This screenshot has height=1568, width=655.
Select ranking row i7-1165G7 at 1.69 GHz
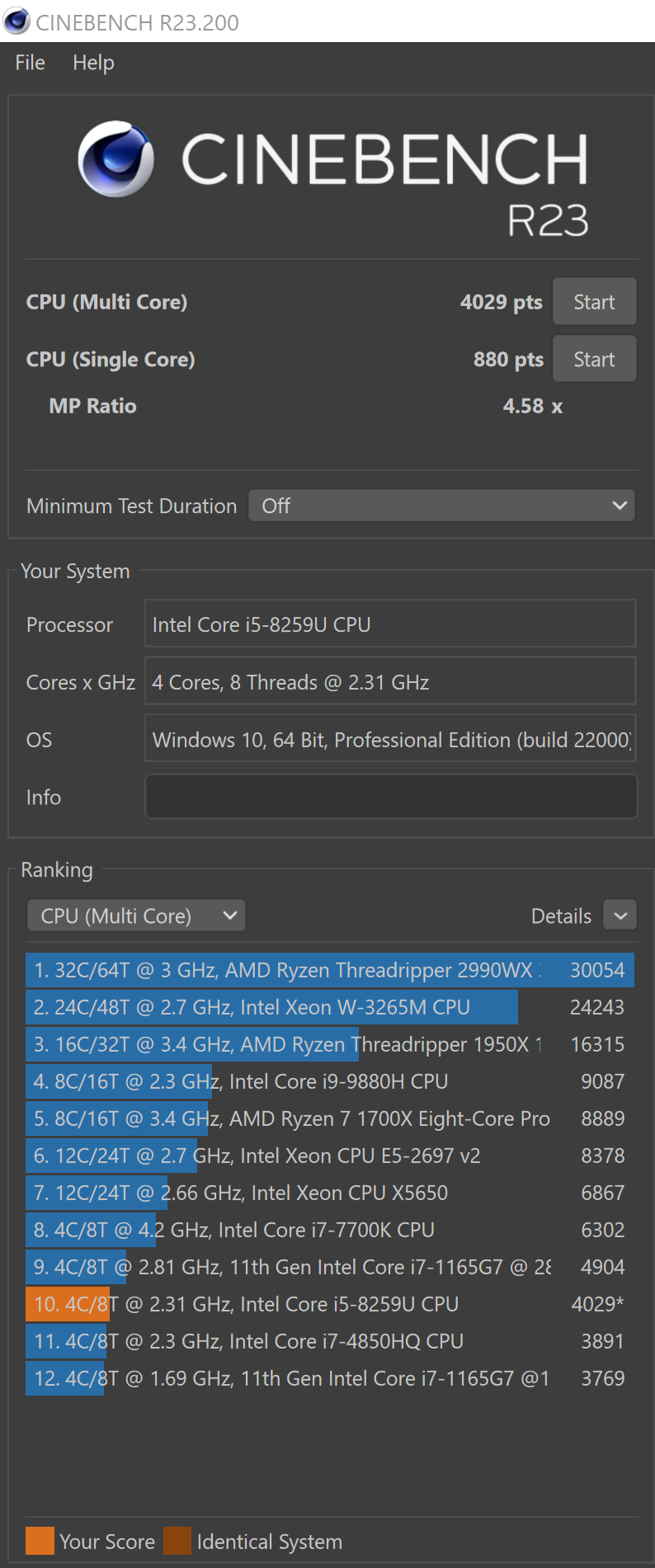pyautogui.click(x=330, y=1378)
